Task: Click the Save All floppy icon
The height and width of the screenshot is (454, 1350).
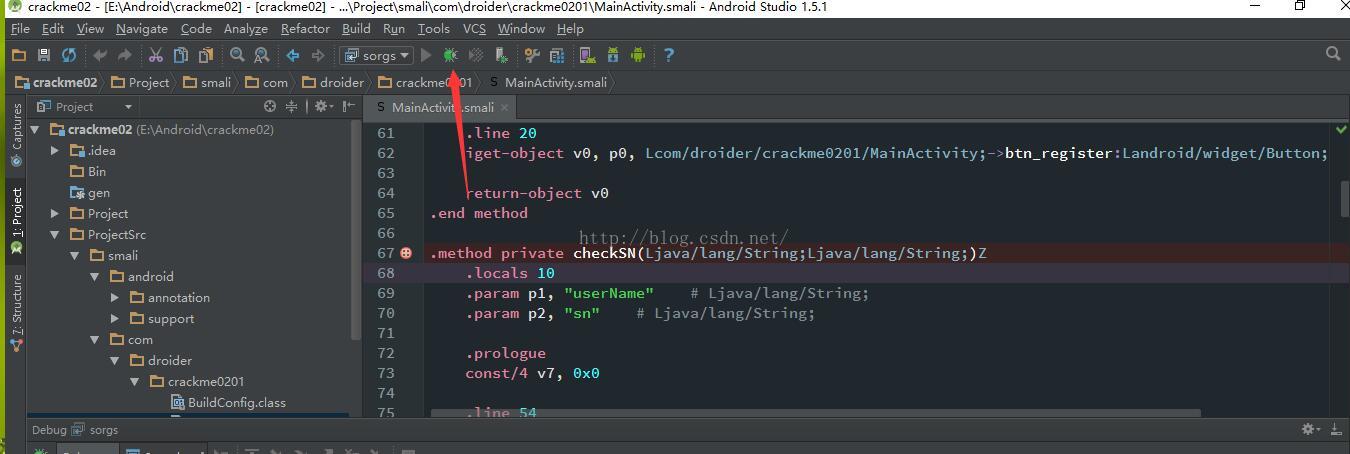Action: coord(44,55)
